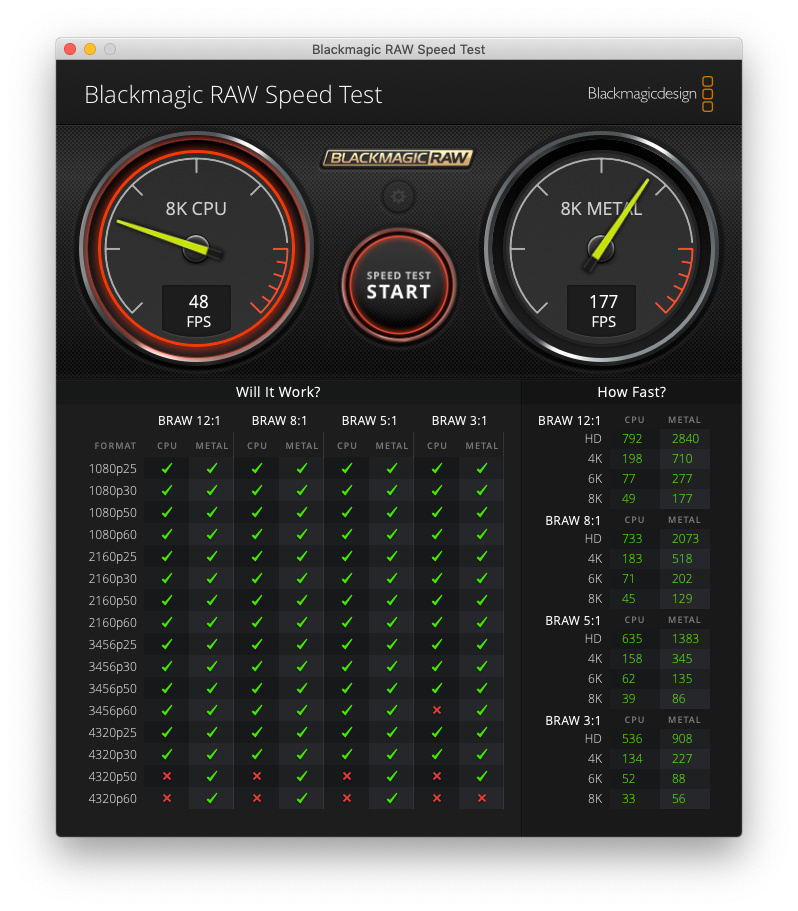Viewport: 798px width, 911px height.
Task: Select the 4320p60 format row label
Action: point(112,799)
